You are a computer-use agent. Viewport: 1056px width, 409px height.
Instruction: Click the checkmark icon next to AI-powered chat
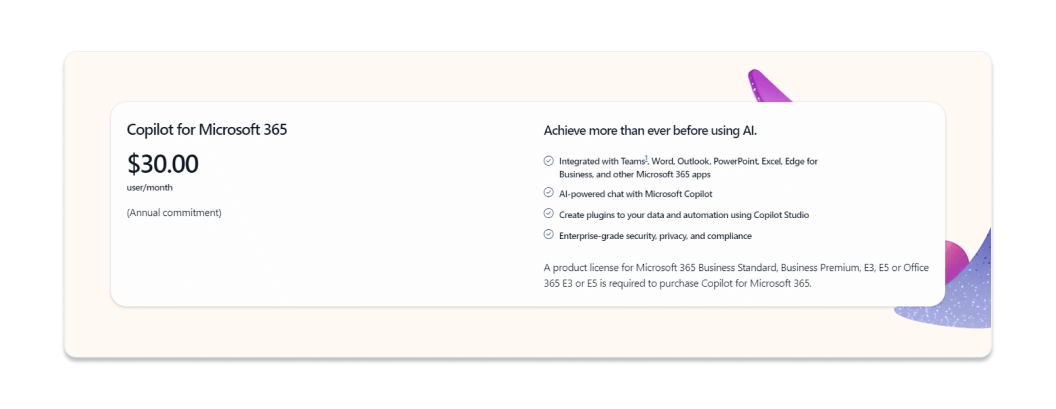[x=548, y=193]
